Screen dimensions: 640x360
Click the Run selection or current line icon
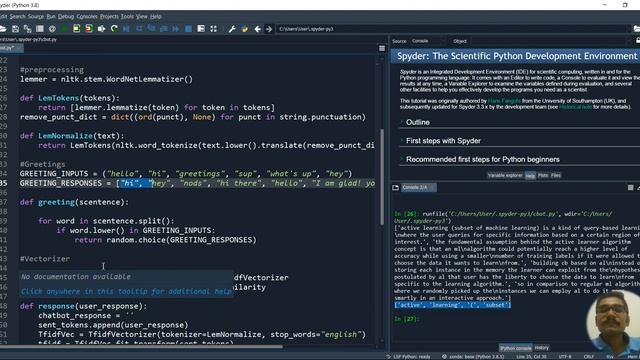[101, 29]
